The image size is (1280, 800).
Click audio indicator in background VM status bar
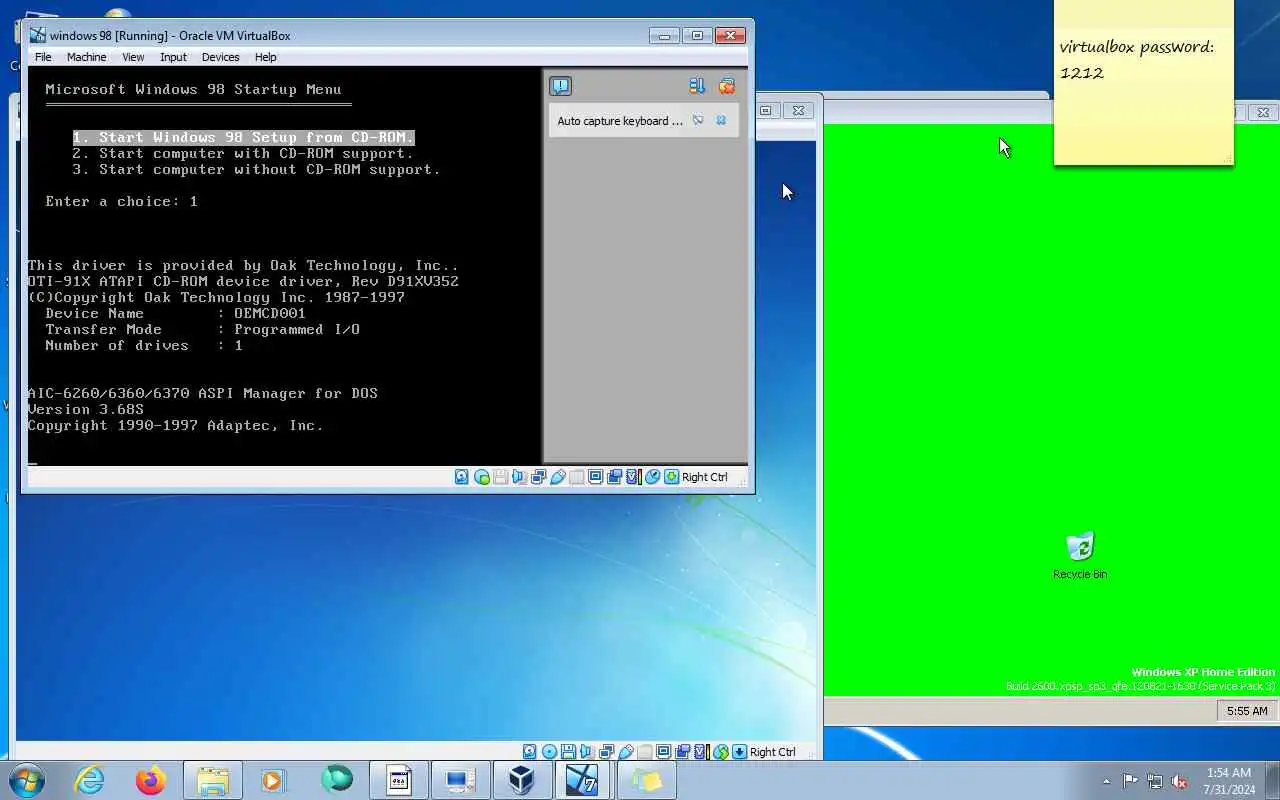pyautogui.click(x=587, y=752)
